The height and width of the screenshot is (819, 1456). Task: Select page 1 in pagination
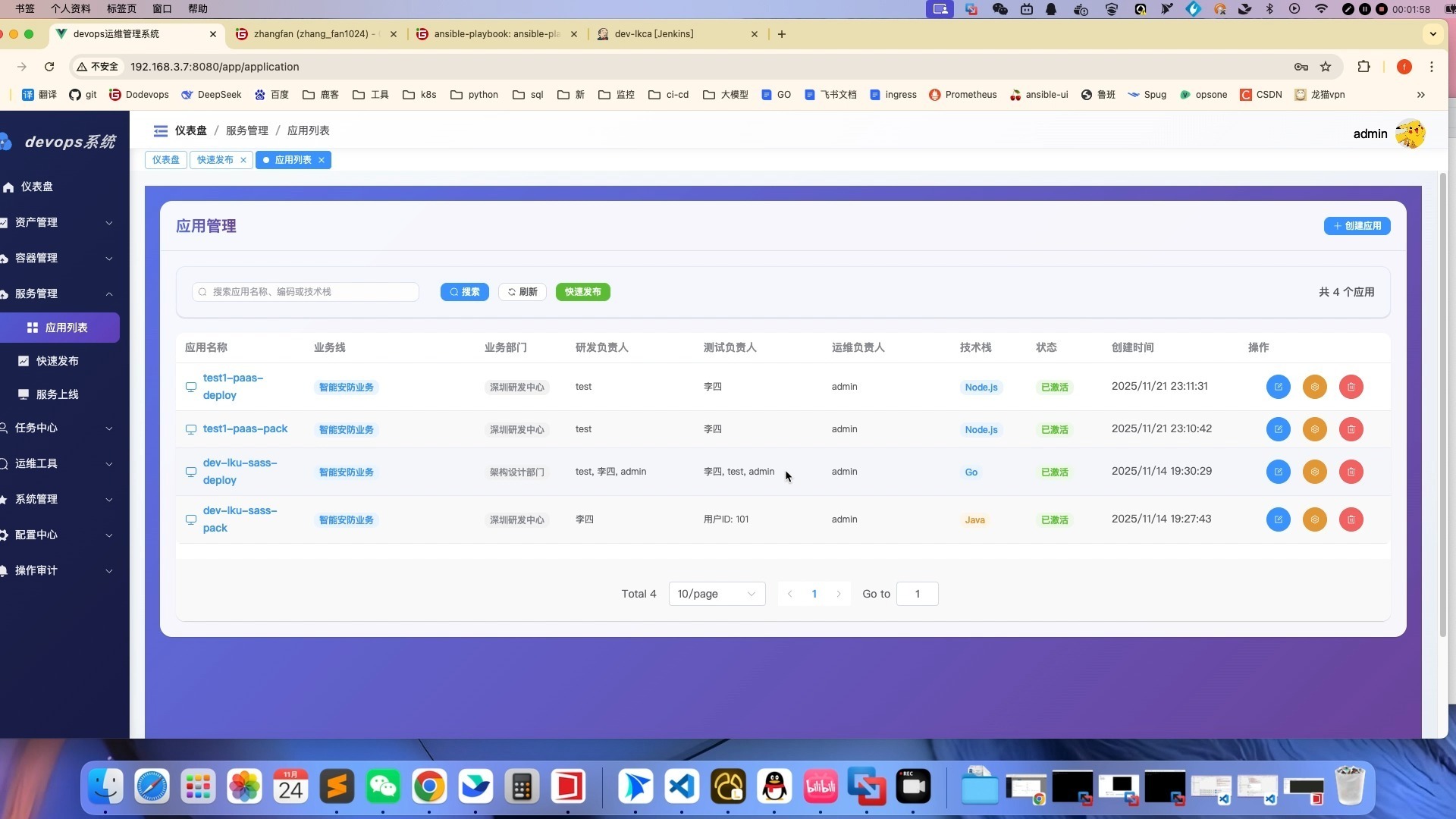814,594
